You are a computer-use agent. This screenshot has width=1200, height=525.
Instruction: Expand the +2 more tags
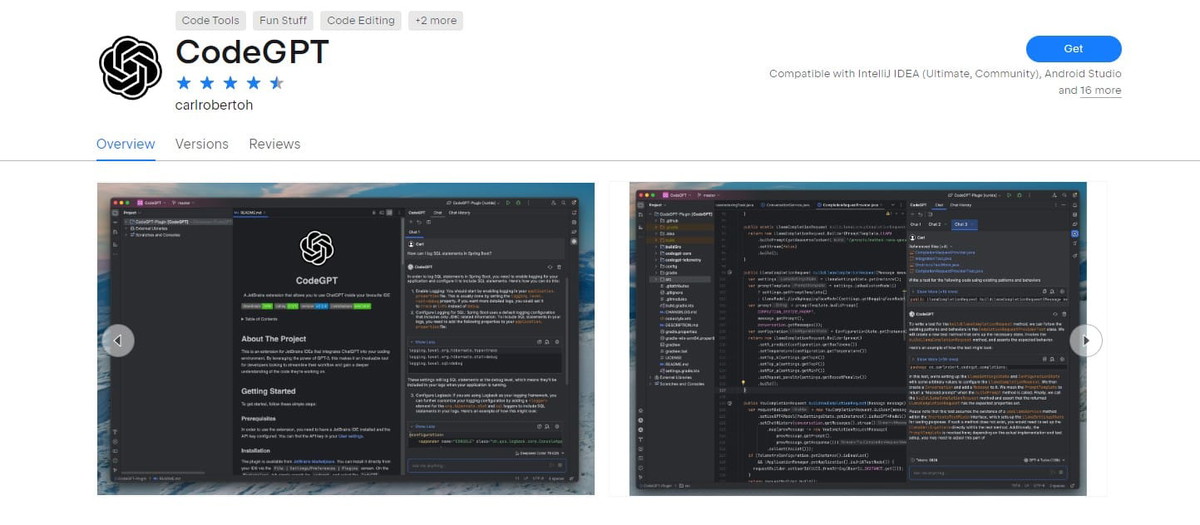click(435, 20)
